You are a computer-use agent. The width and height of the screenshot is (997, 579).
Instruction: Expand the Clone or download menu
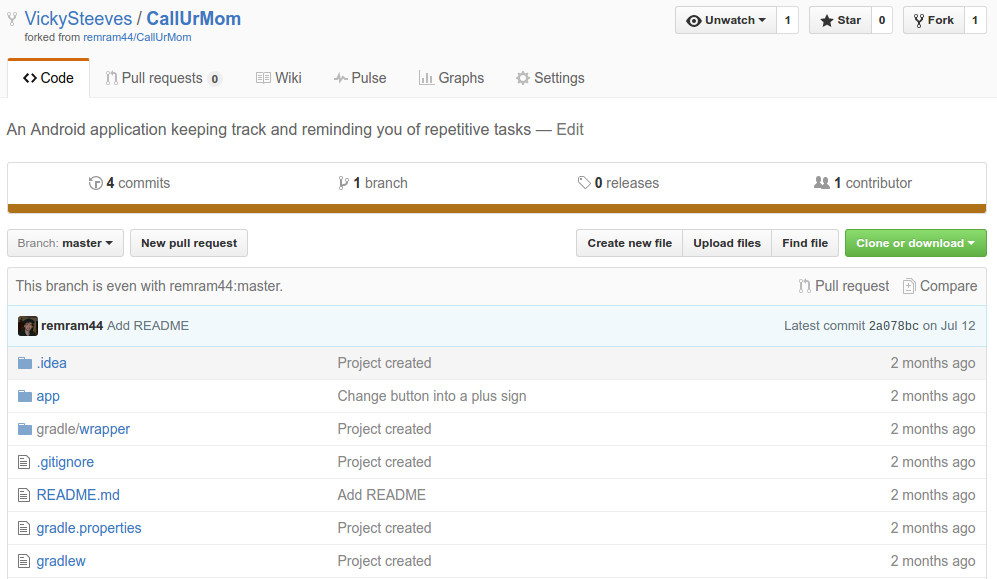click(x=916, y=243)
